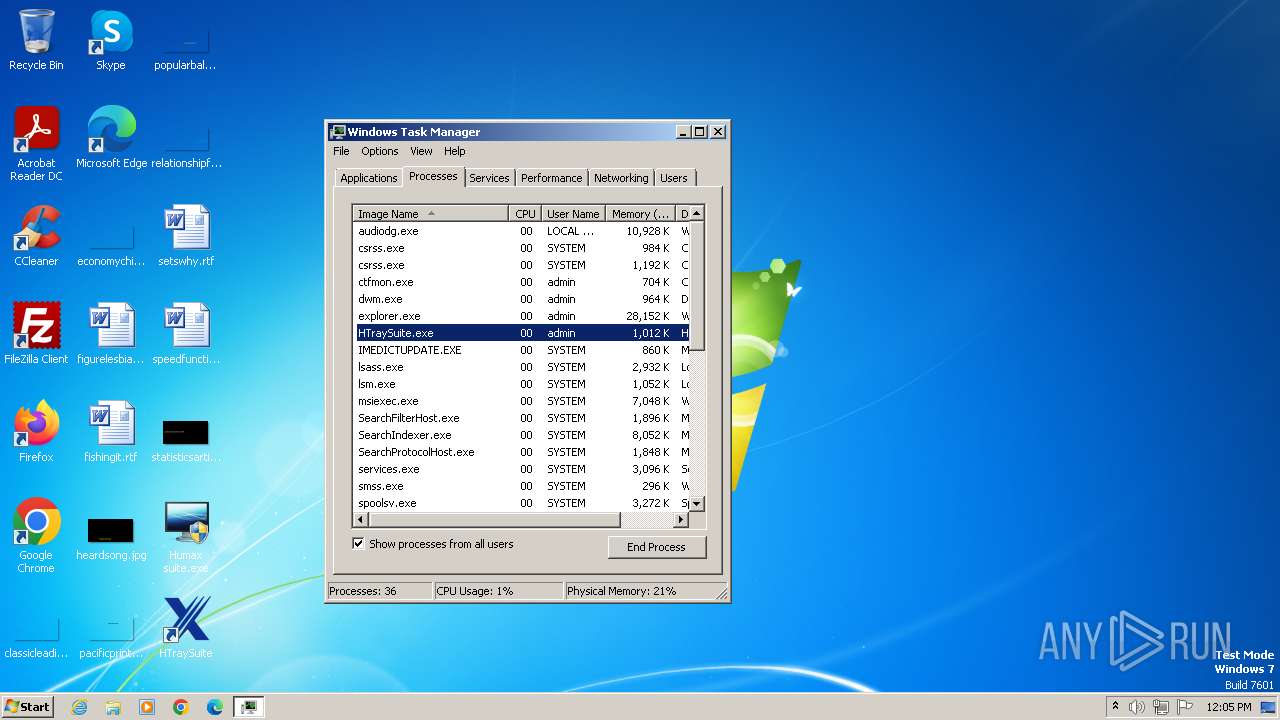This screenshot has height=720, width=1280.
Task: Launch CCleaner from the desktop
Action: [36, 235]
